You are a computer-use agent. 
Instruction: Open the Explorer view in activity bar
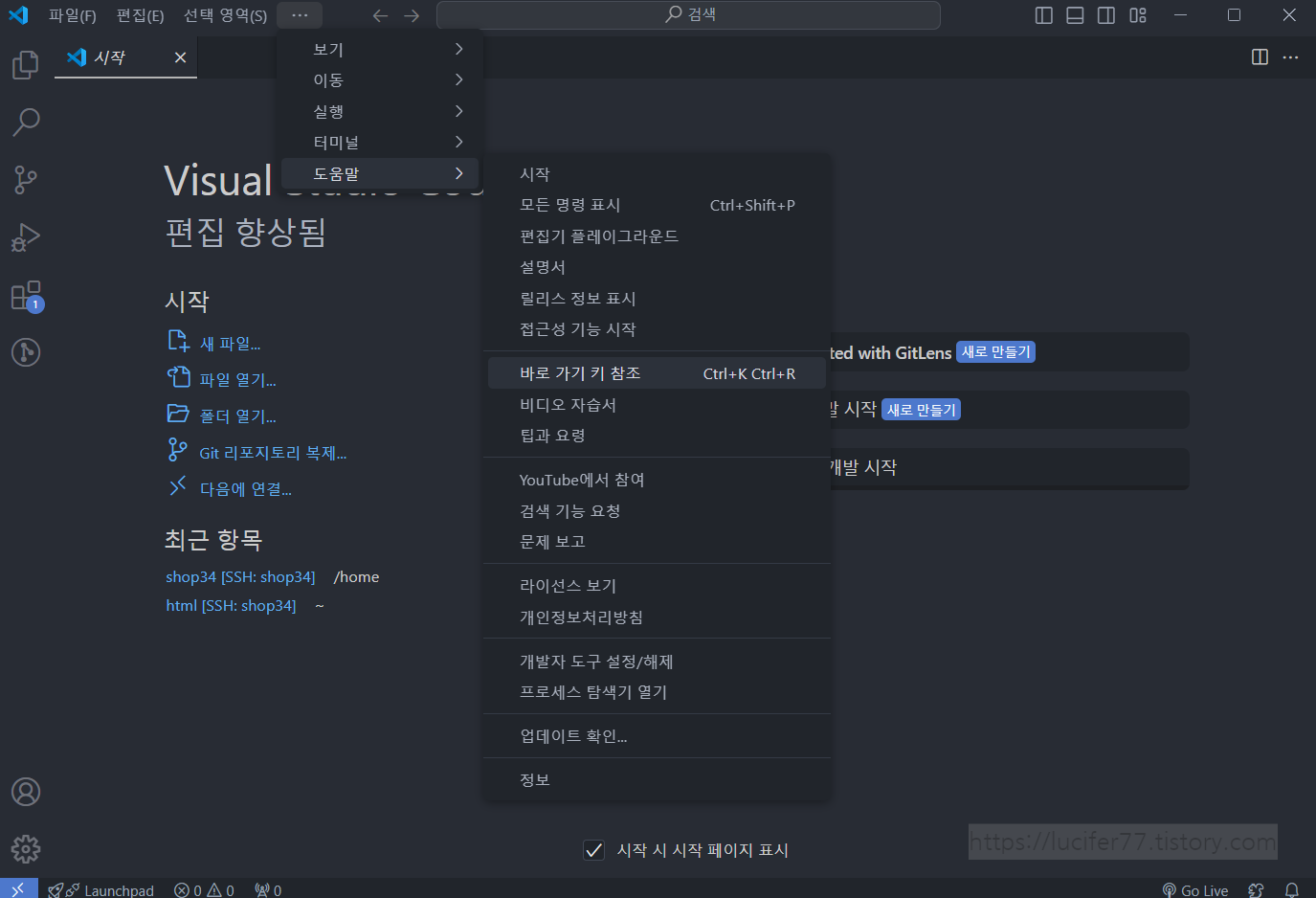tap(26, 65)
